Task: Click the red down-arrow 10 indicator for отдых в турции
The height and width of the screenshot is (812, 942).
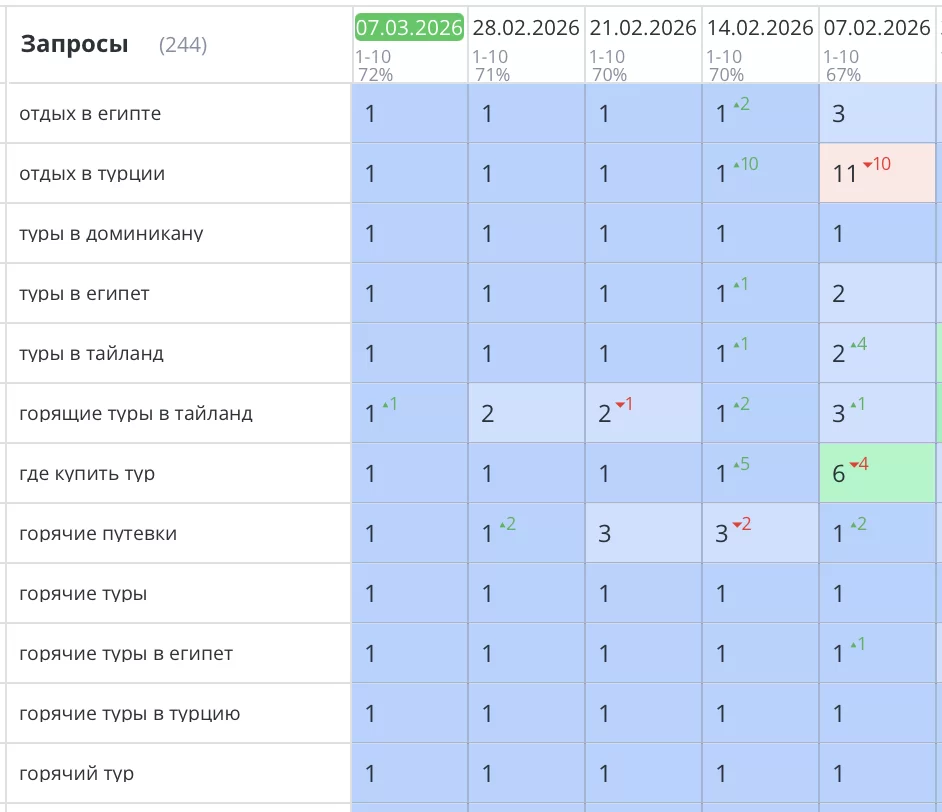Action: 876,164
